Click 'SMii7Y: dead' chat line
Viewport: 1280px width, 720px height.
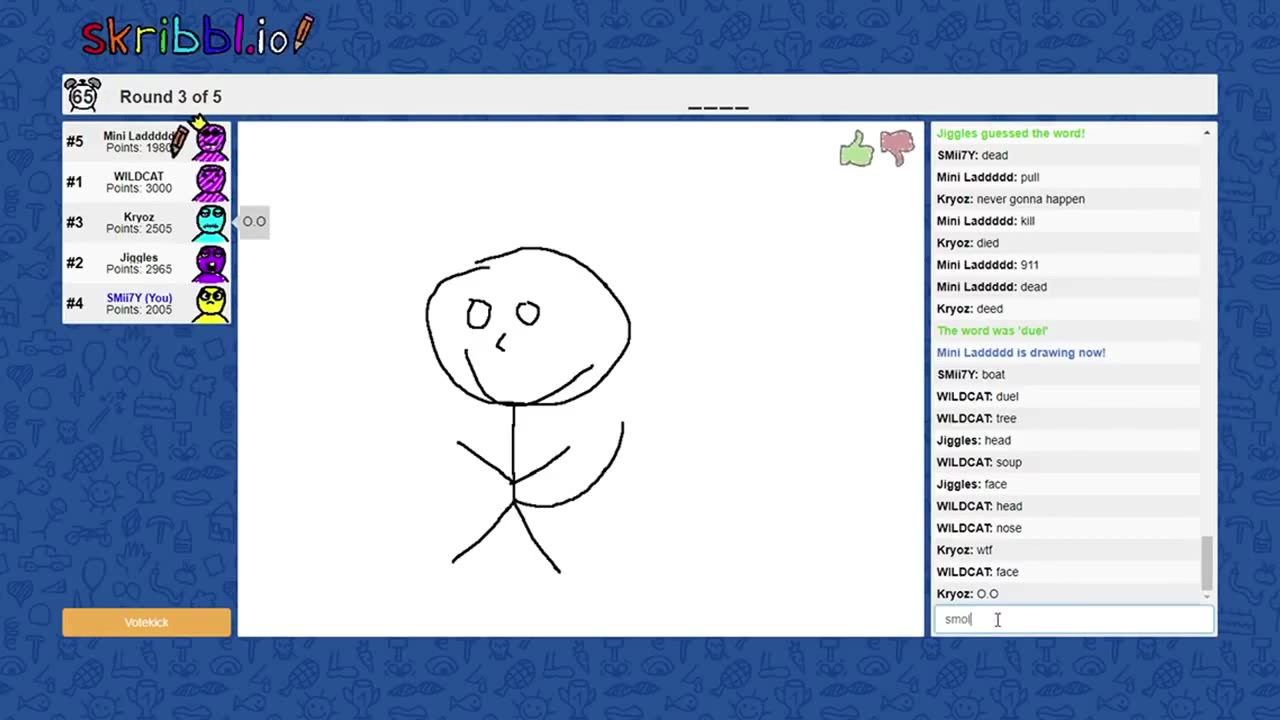(x=972, y=155)
